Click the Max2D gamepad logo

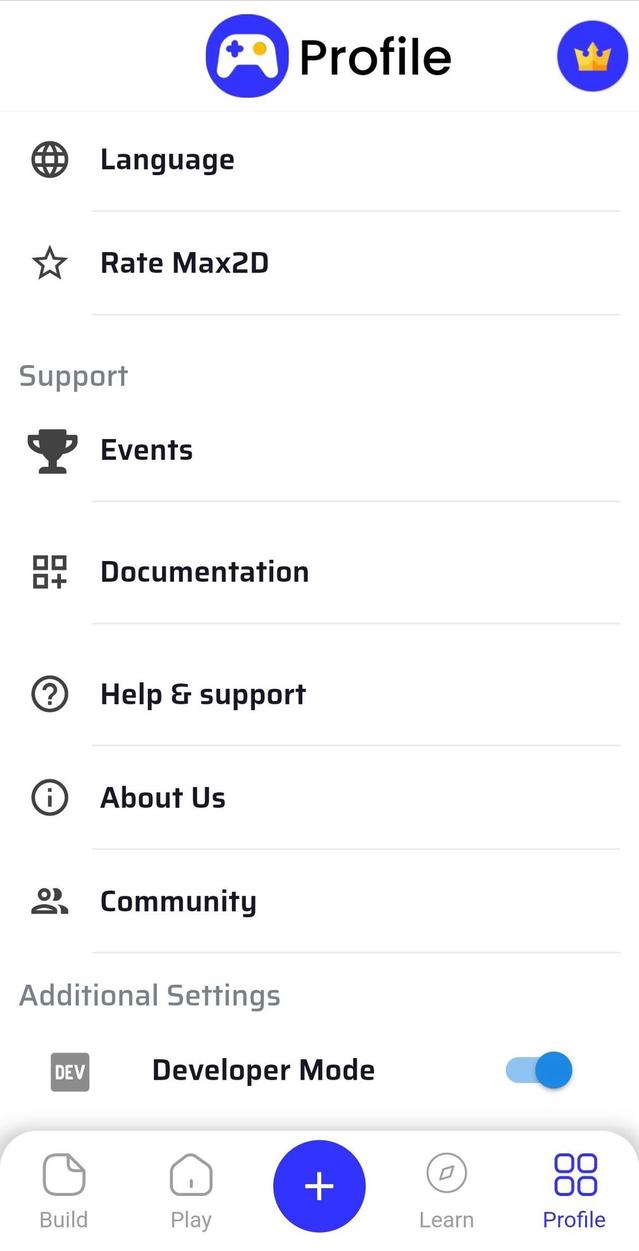click(x=246, y=56)
